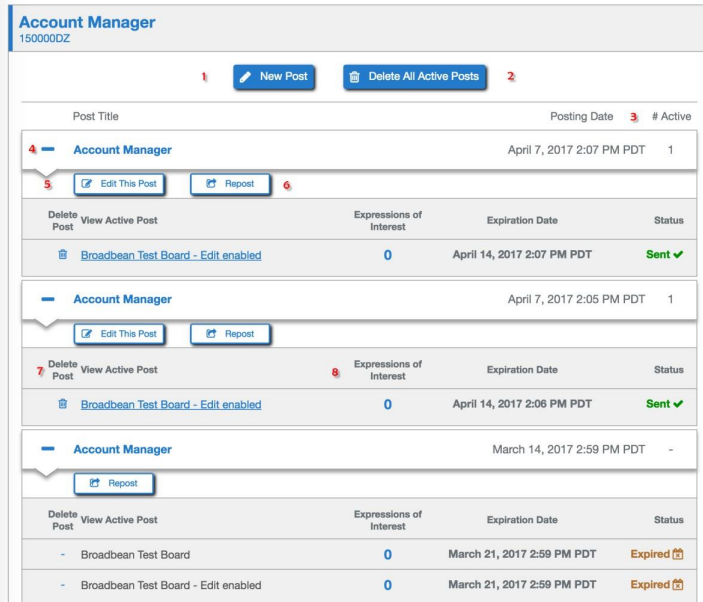
Task: Open Broadbean Test Board link expiring 2:06 PM
Action: pyautogui.click(x=171, y=404)
